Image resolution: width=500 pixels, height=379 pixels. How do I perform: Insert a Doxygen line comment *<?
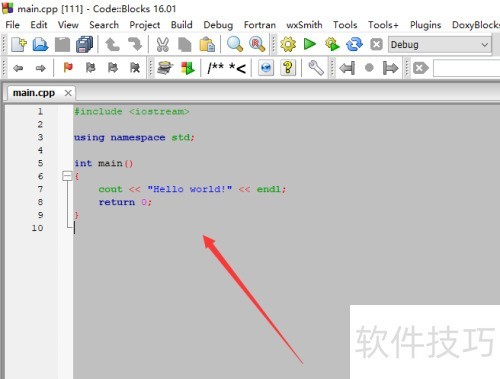click(x=237, y=68)
